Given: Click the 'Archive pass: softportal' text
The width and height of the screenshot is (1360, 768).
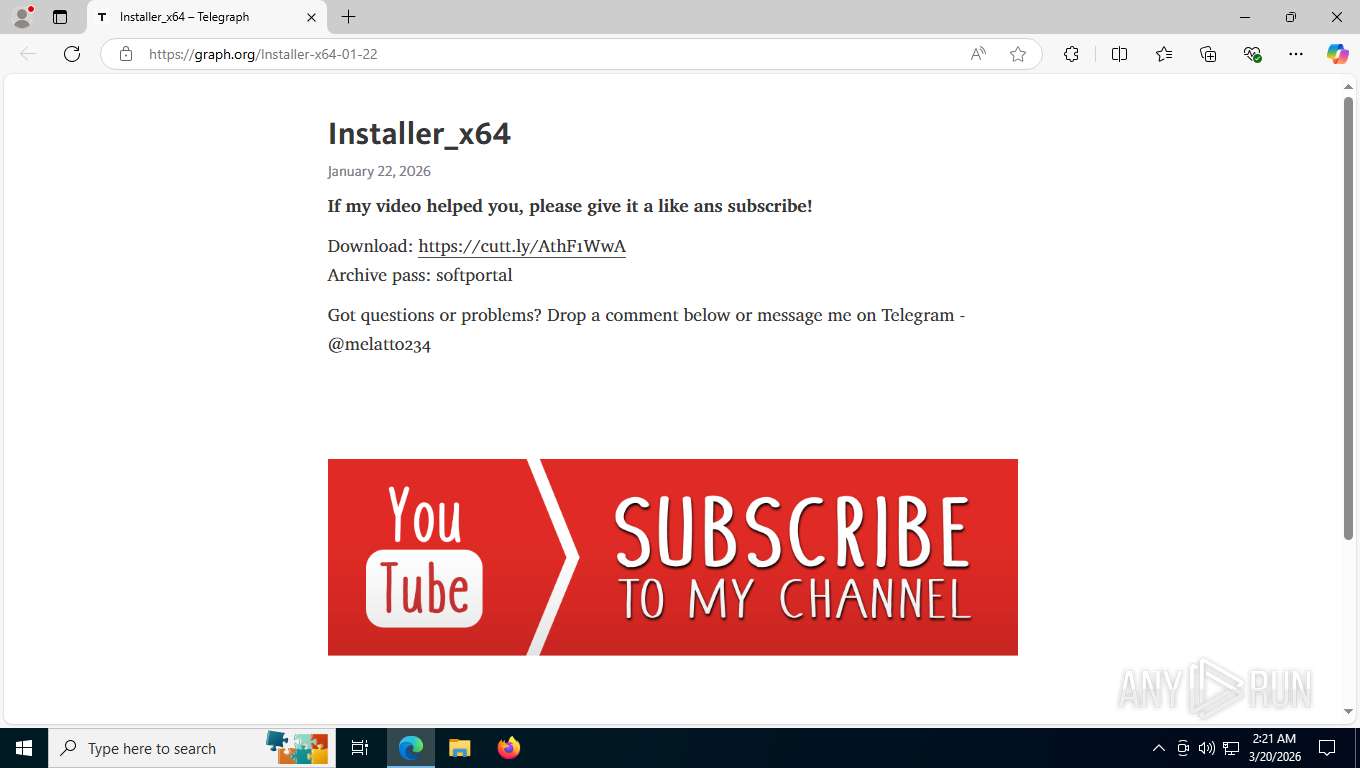Looking at the screenshot, I should pyautogui.click(x=420, y=275).
